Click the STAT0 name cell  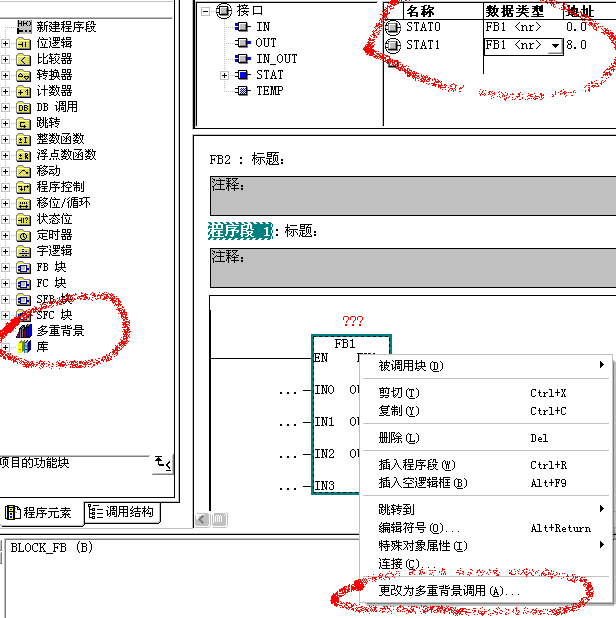pos(442,27)
